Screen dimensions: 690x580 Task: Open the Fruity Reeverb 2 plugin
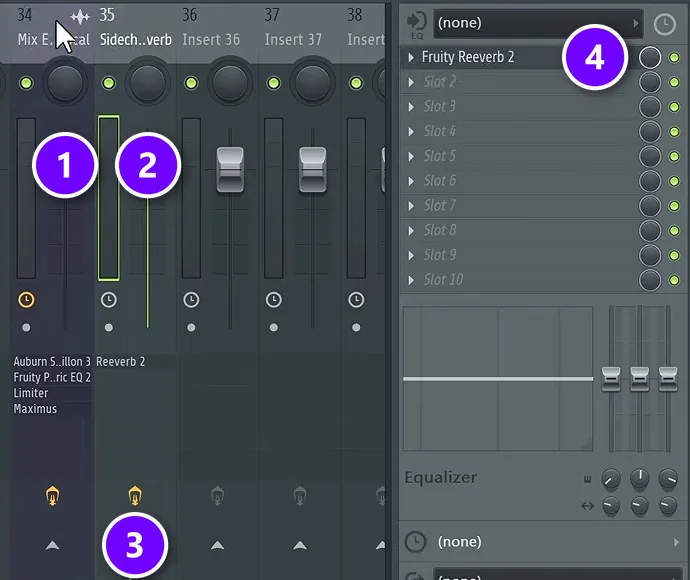coord(468,57)
